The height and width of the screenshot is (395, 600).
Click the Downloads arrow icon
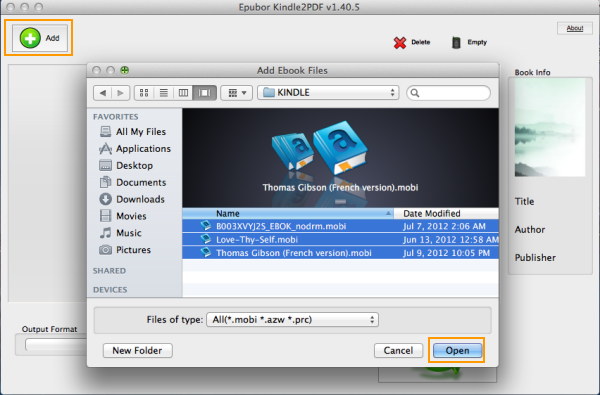105,199
